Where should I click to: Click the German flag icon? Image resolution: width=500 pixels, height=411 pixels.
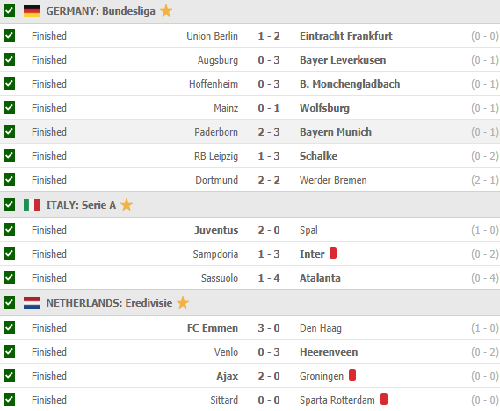[x=32, y=11]
